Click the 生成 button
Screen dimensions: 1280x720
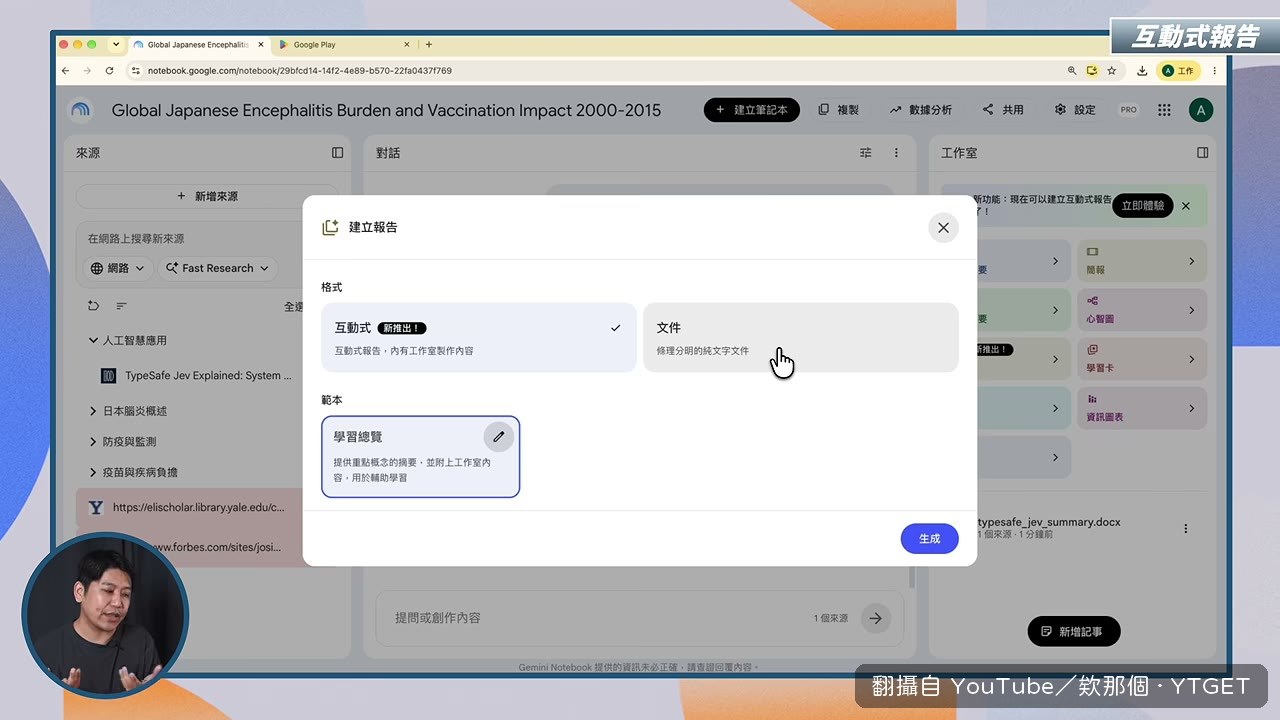[x=930, y=539]
